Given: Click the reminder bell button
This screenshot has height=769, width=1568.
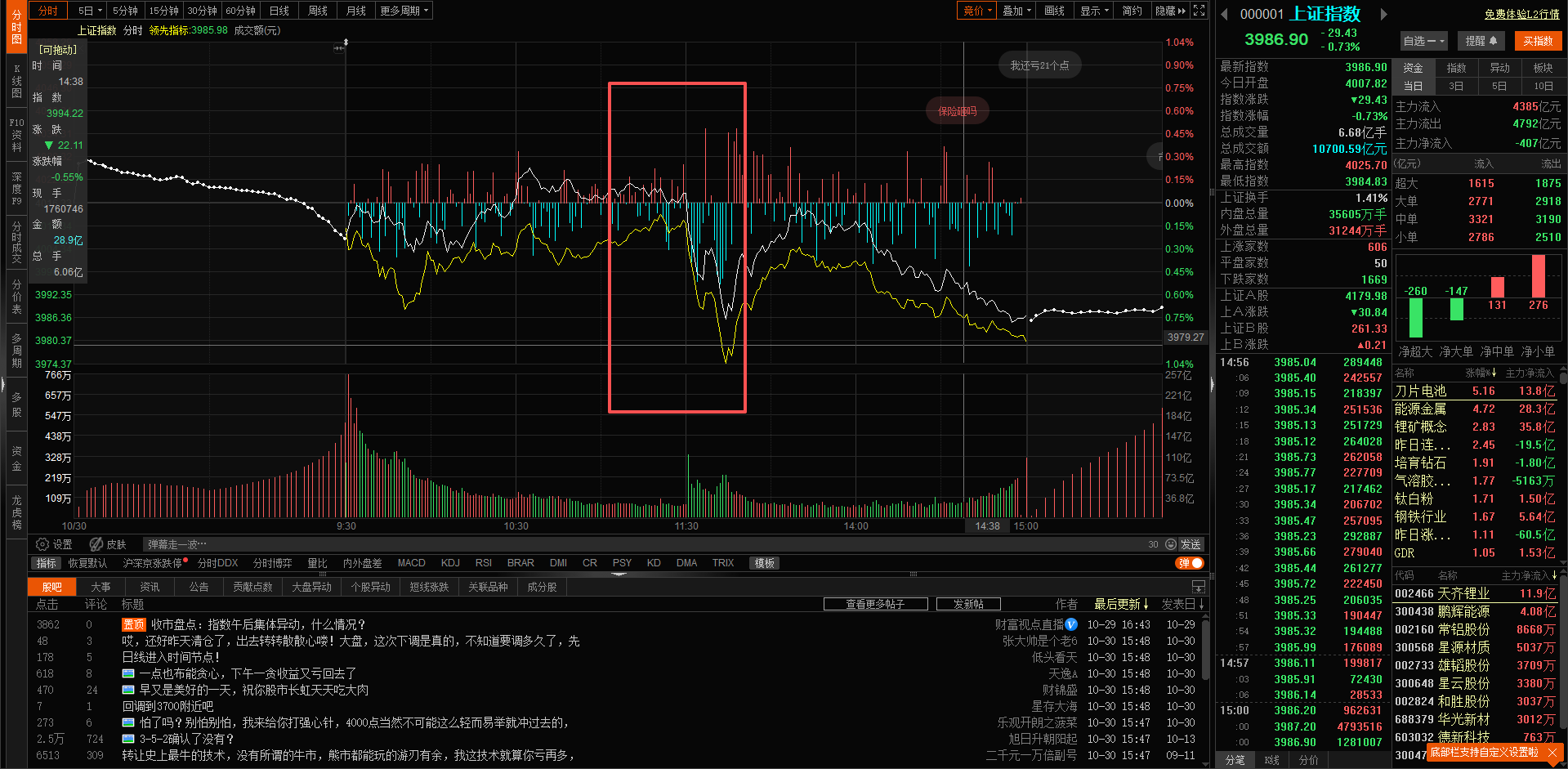Looking at the screenshot, I should 1481,41.
